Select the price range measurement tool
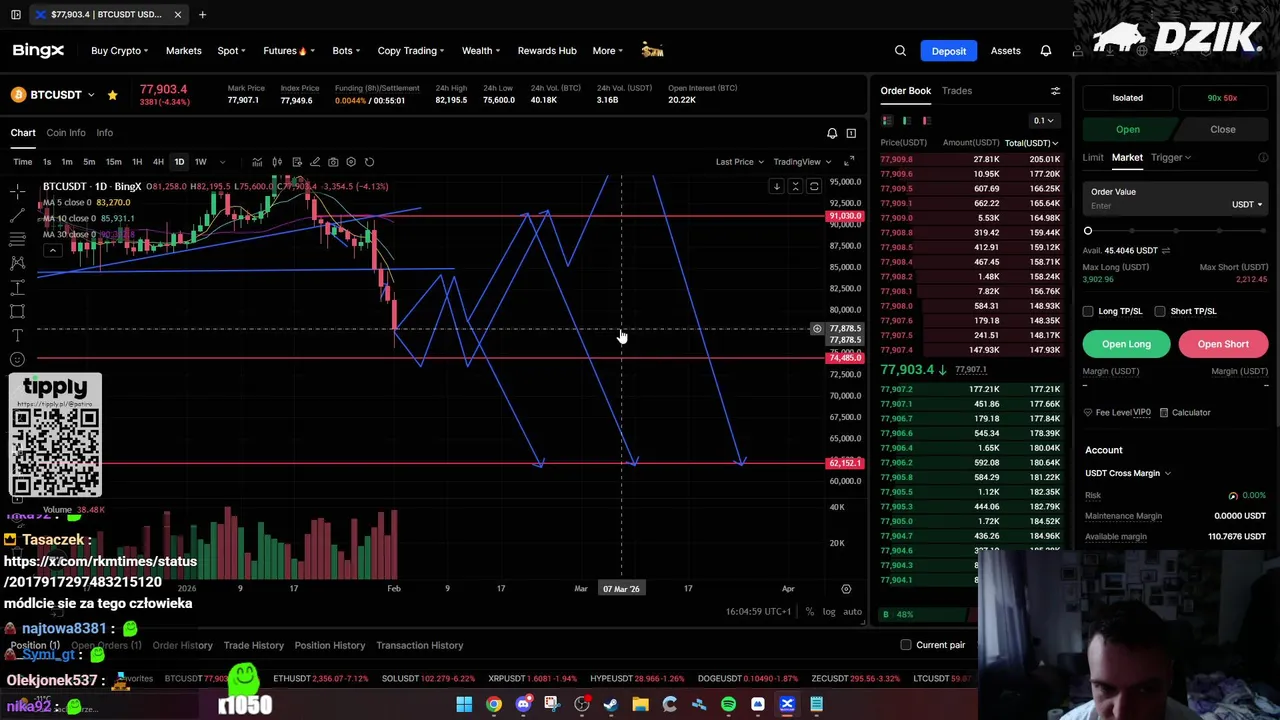 pos(17,287)
